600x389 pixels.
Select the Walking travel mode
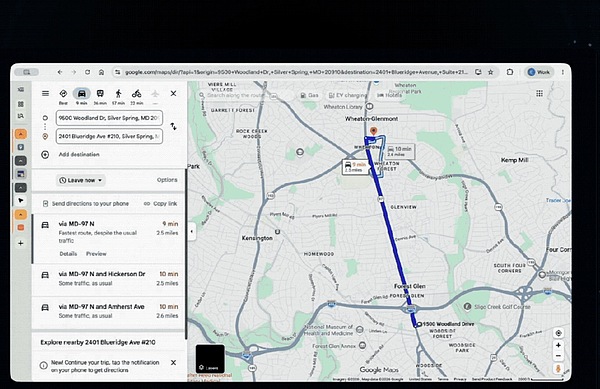118,96
